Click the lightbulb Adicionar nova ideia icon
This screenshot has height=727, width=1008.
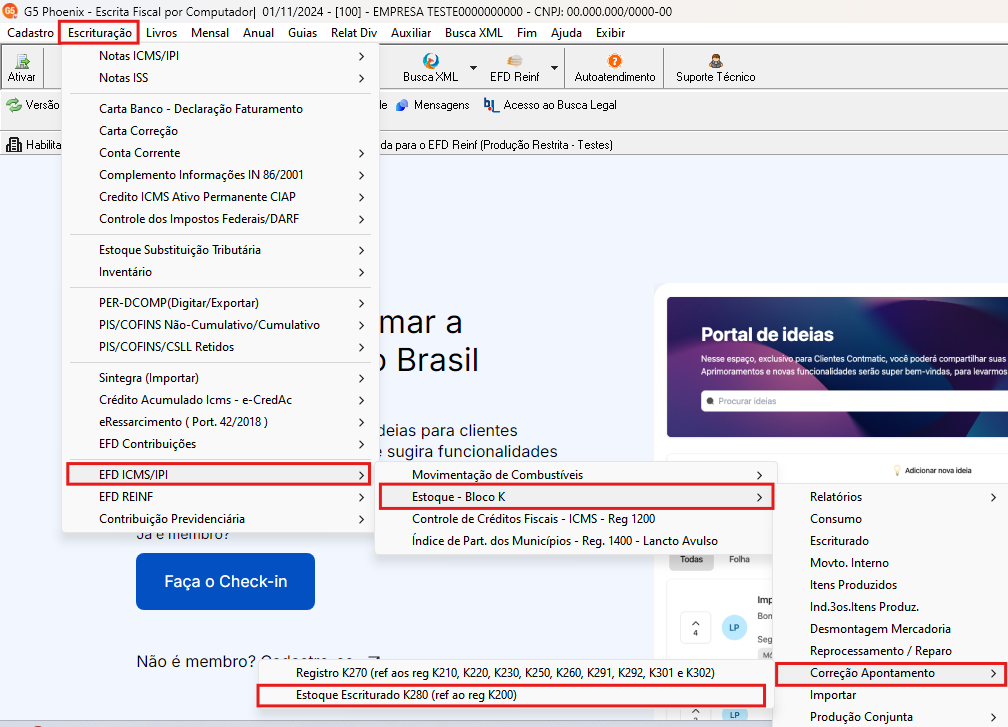click(897, 471)
